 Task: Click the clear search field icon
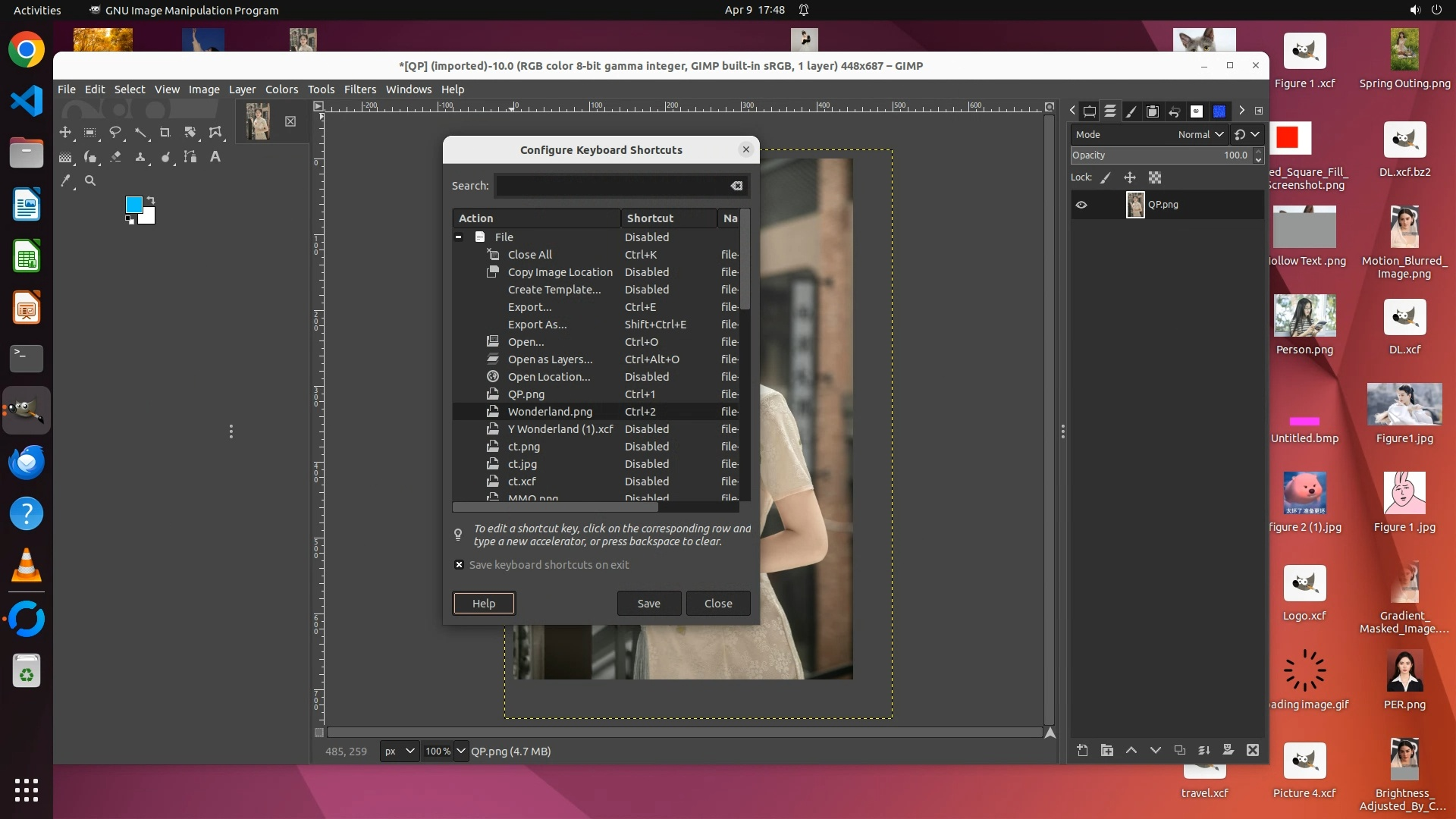click(736, 186)
